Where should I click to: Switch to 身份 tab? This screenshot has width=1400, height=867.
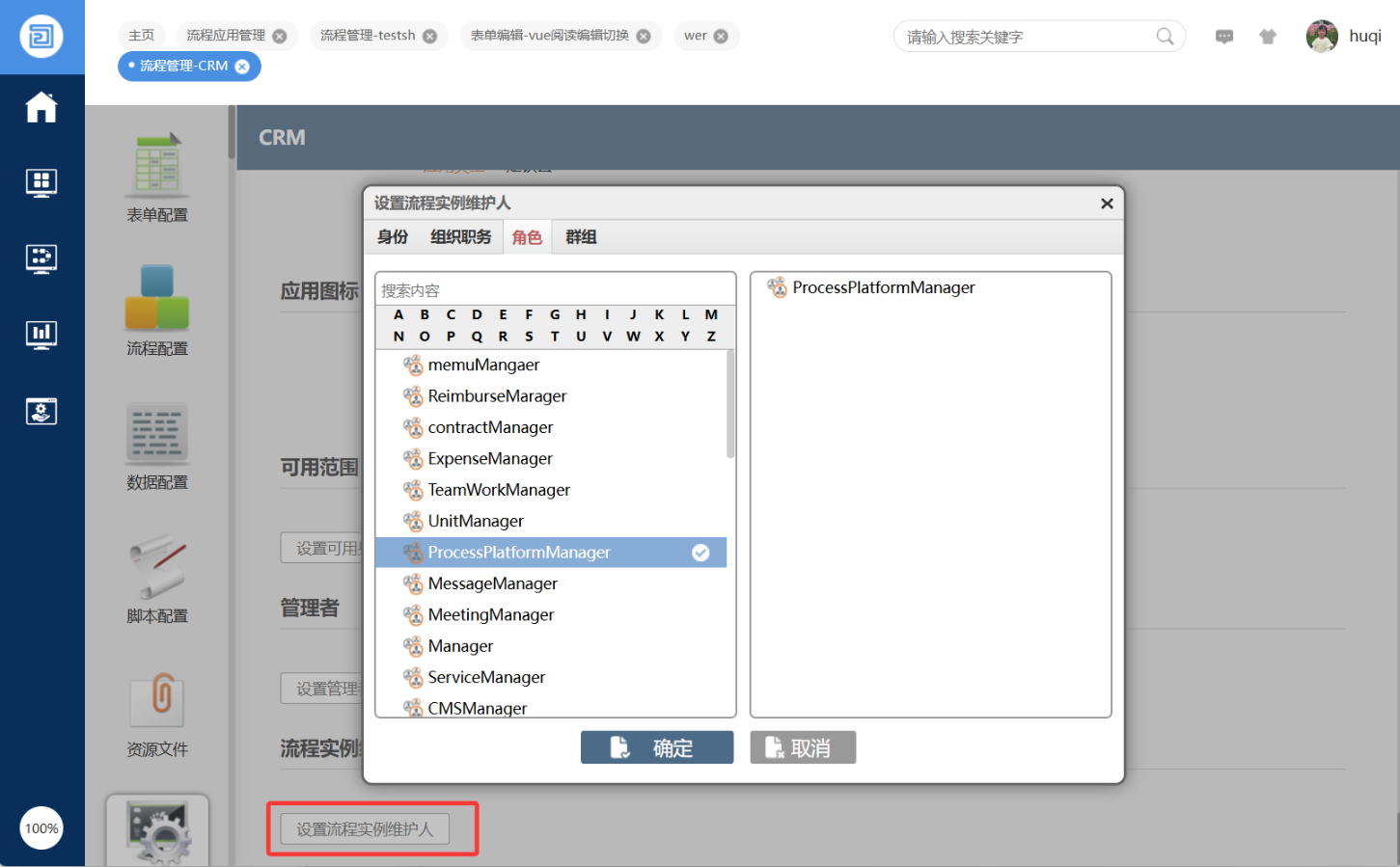pyautogui.click(x=393, y=237)
